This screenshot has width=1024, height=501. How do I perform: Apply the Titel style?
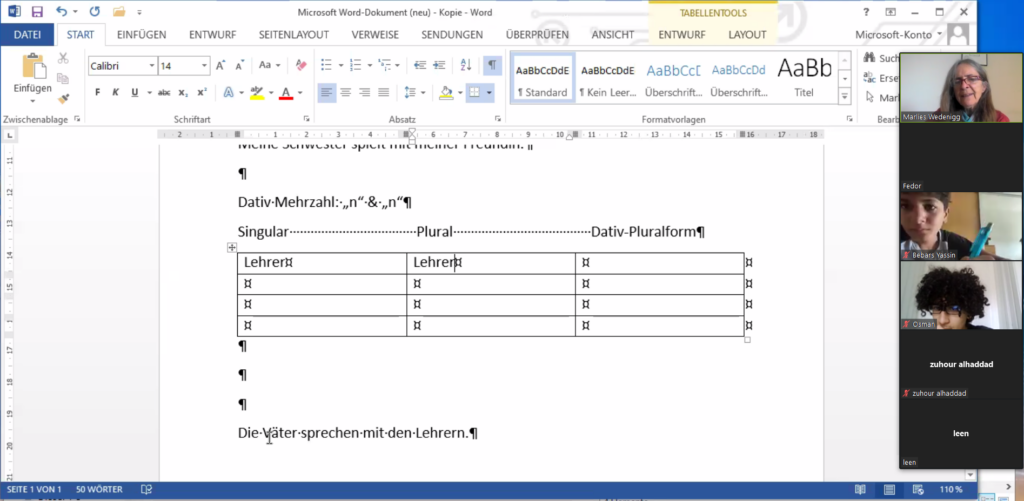pyautogui.click(x=804, y=78)
